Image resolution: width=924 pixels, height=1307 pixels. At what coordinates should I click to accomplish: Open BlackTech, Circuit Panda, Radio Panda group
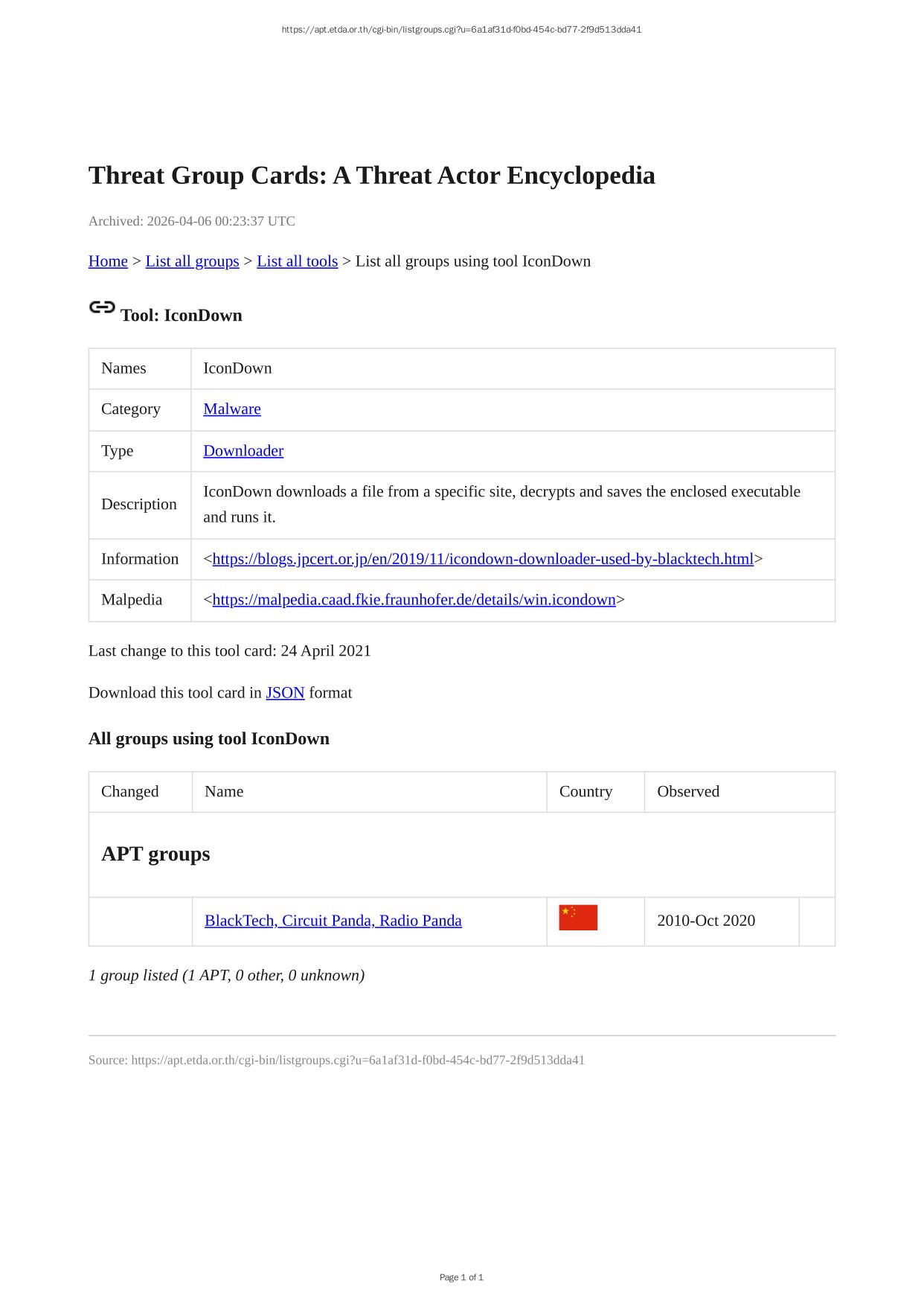pyautogui.click(x=333, y=920)
